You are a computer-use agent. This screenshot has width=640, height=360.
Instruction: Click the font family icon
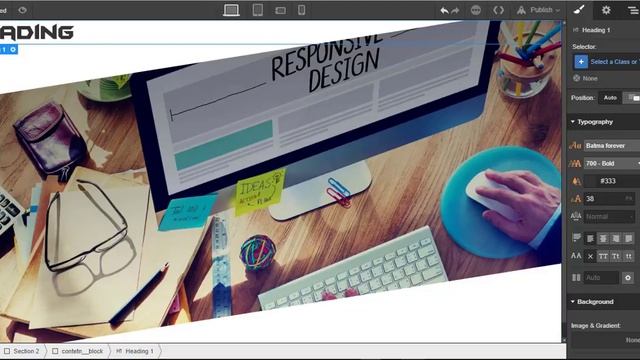(x=575, y=146)
